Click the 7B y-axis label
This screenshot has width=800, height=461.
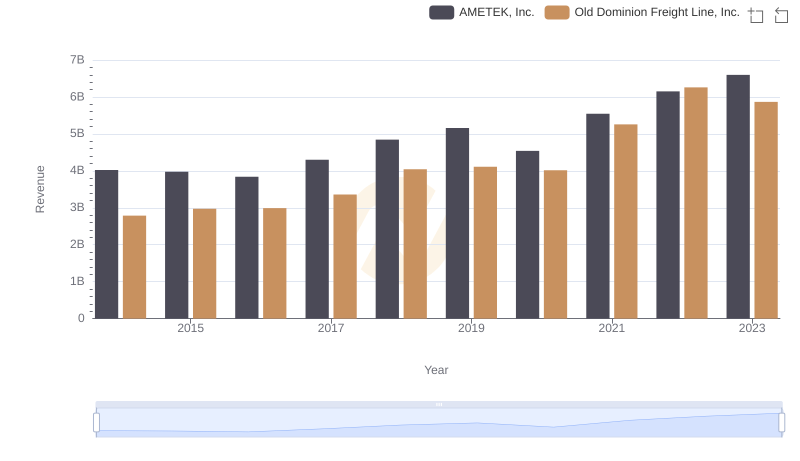click(77, 60)
